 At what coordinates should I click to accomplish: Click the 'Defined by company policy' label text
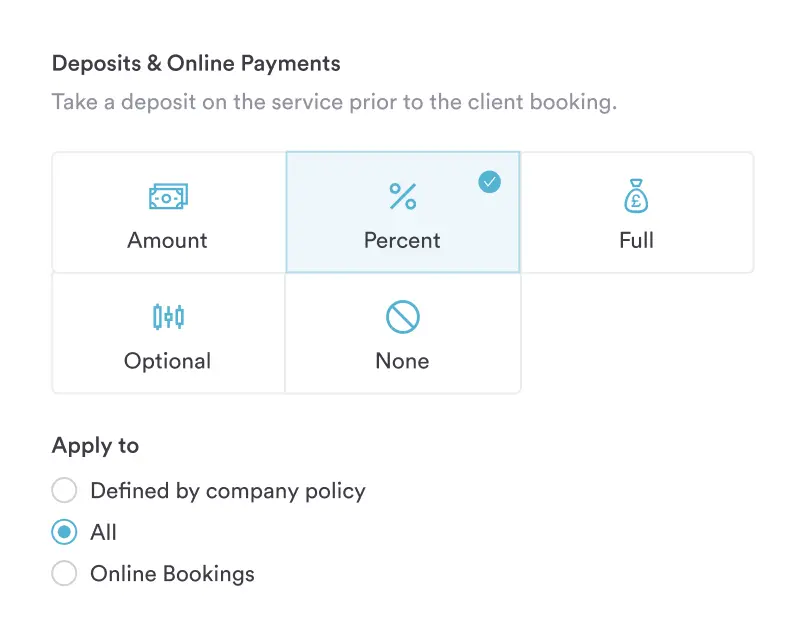click(228, 491)
